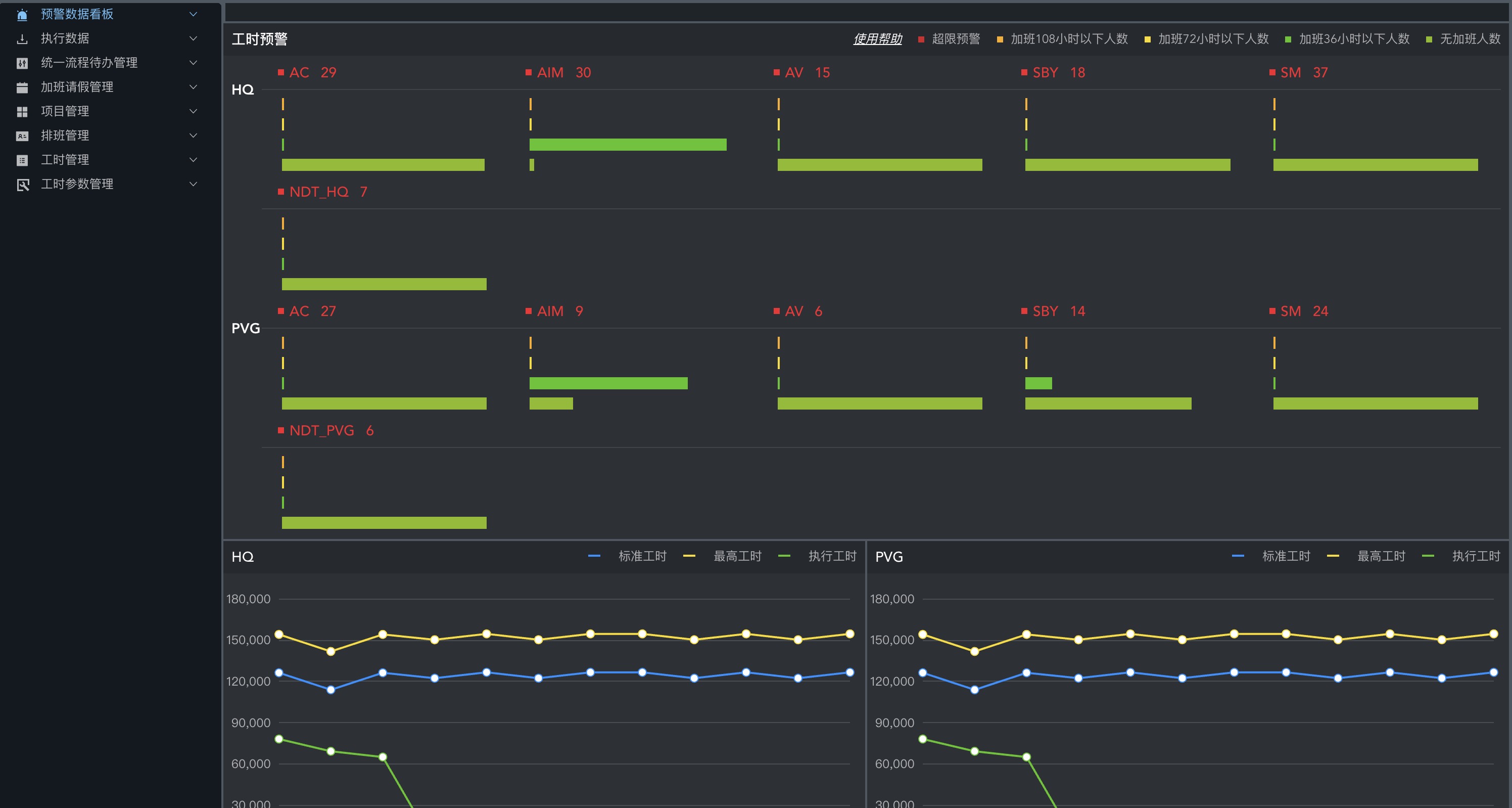Image resolution: width=1512 pixels, height=808 pixels.
Task: Click the PVG AC 27 card title
Action: pyautogui.click(x=307, y=311)
